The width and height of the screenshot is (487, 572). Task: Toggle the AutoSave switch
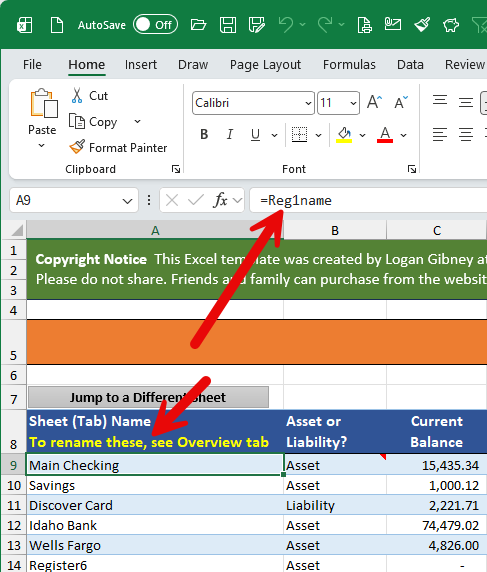coord(155,25)
